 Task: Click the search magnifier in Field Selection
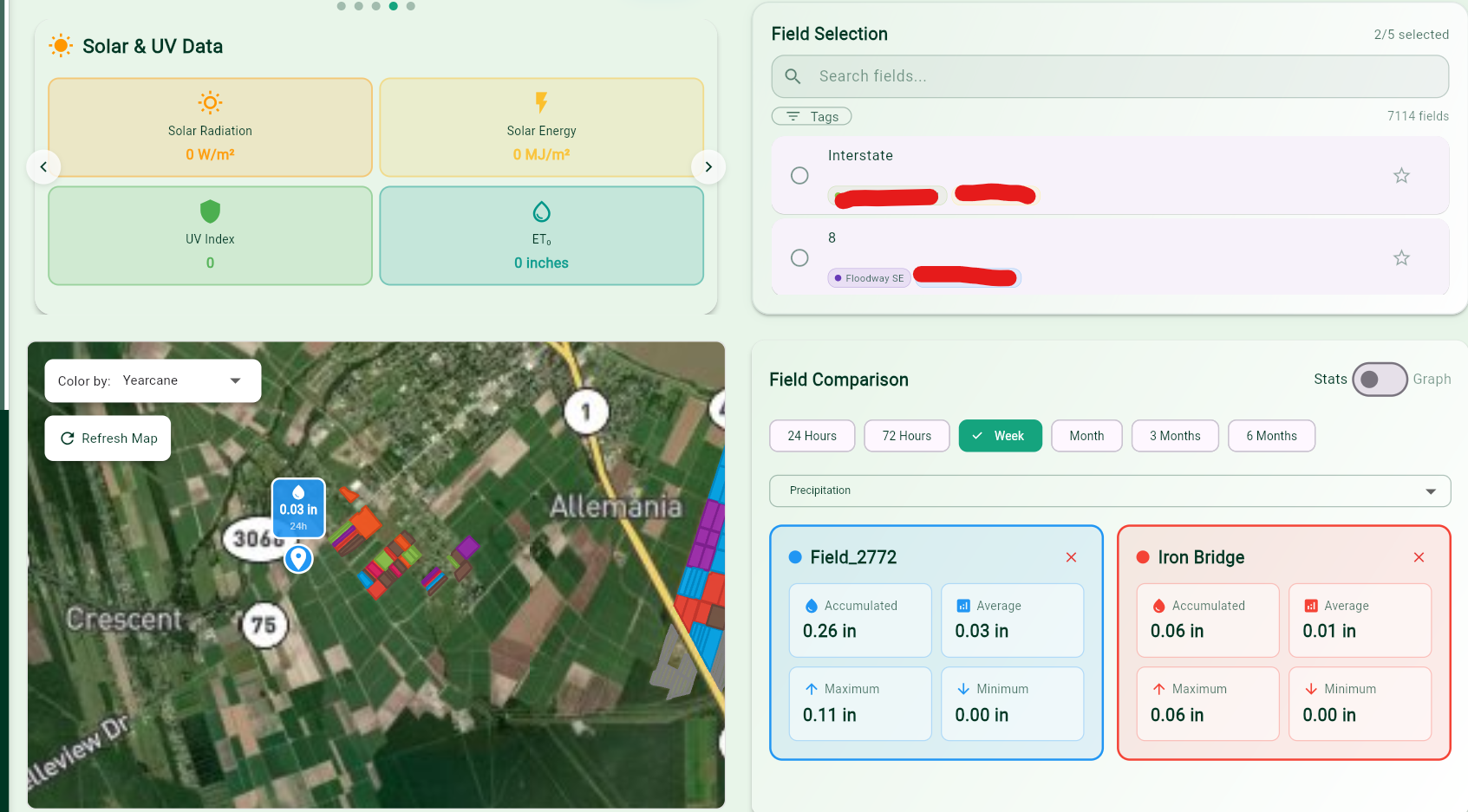point(793,76)
